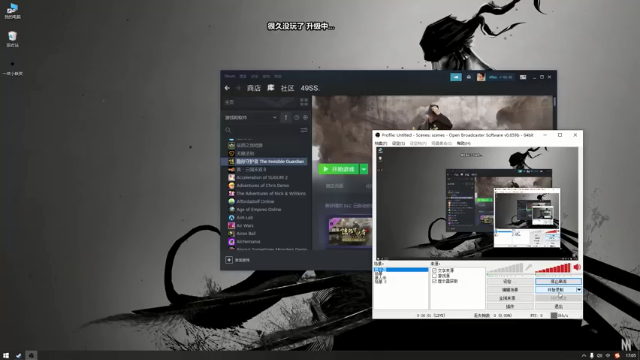This screenshot has height=360, width=640.
Task: Go back using Steam's back arrow
Action: point(227,88)
